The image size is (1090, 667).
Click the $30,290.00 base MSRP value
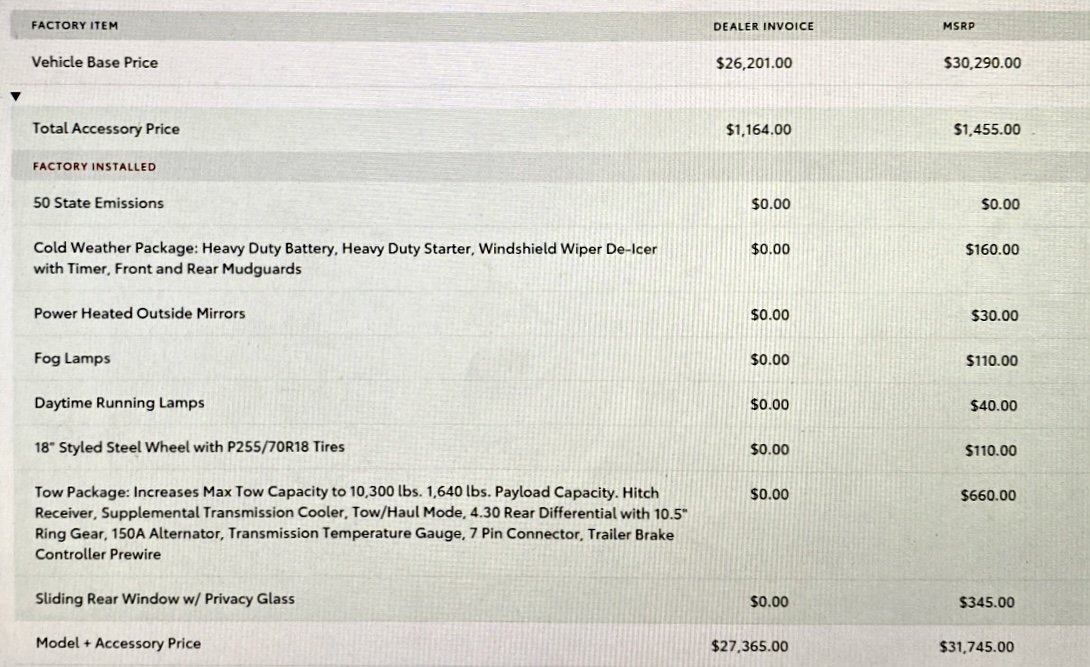pos(982,63)
